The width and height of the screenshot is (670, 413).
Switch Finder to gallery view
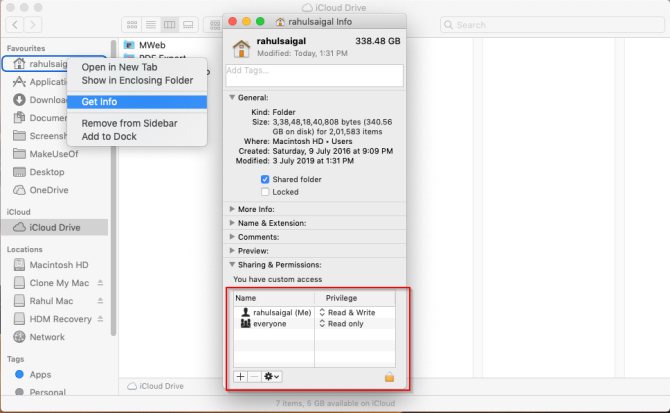(x=185, y=23)
